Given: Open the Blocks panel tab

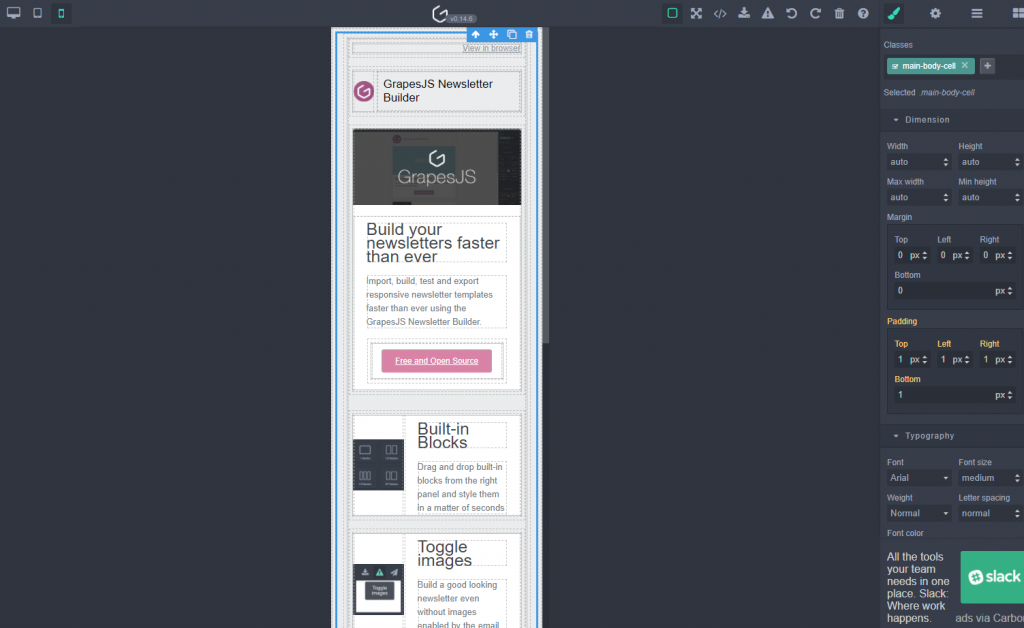Looking at the screenshot, I should tap(1017, 13).
